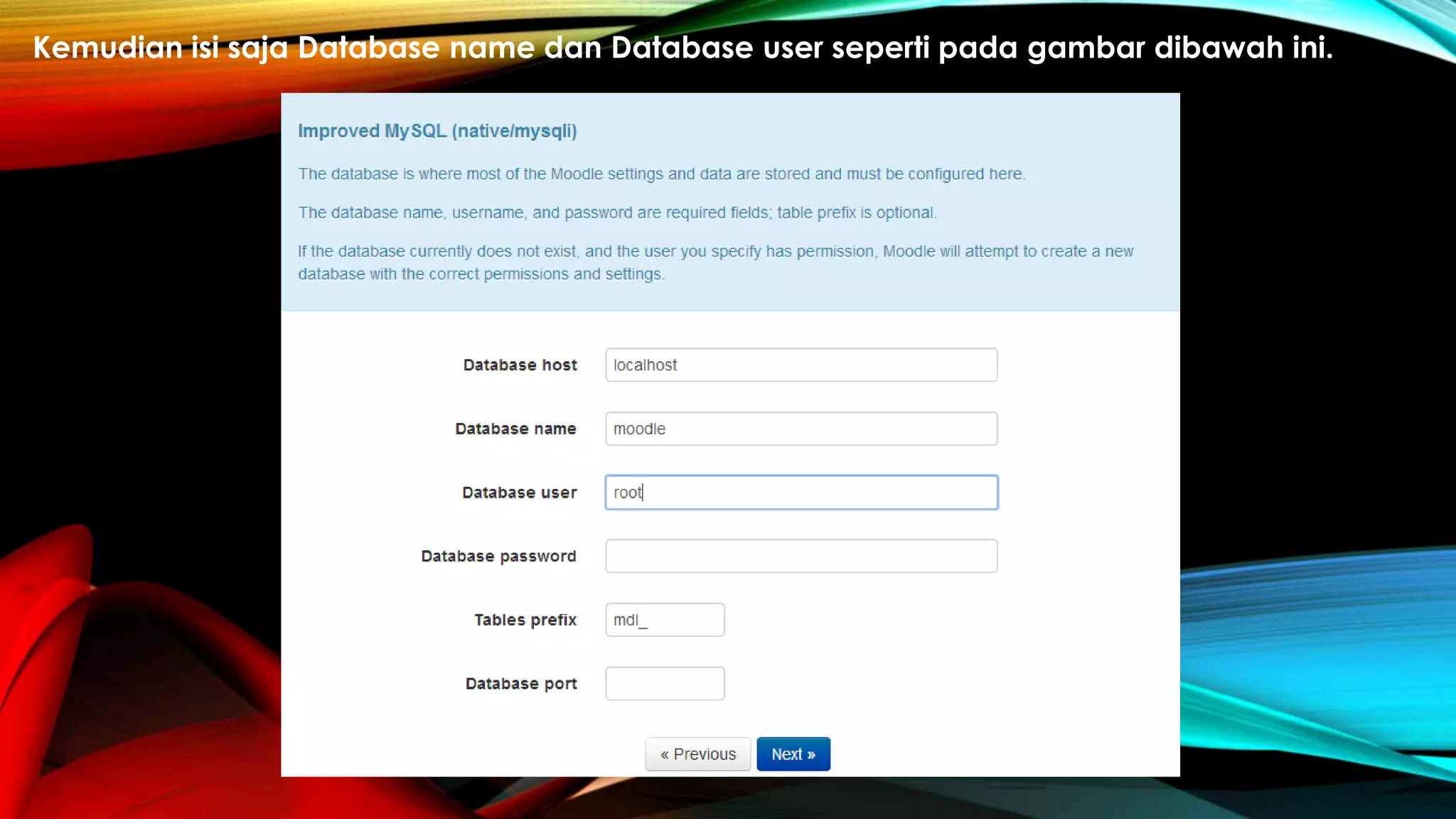Click the 'Database host' label
1456x819 pixels.
point(520,365)
